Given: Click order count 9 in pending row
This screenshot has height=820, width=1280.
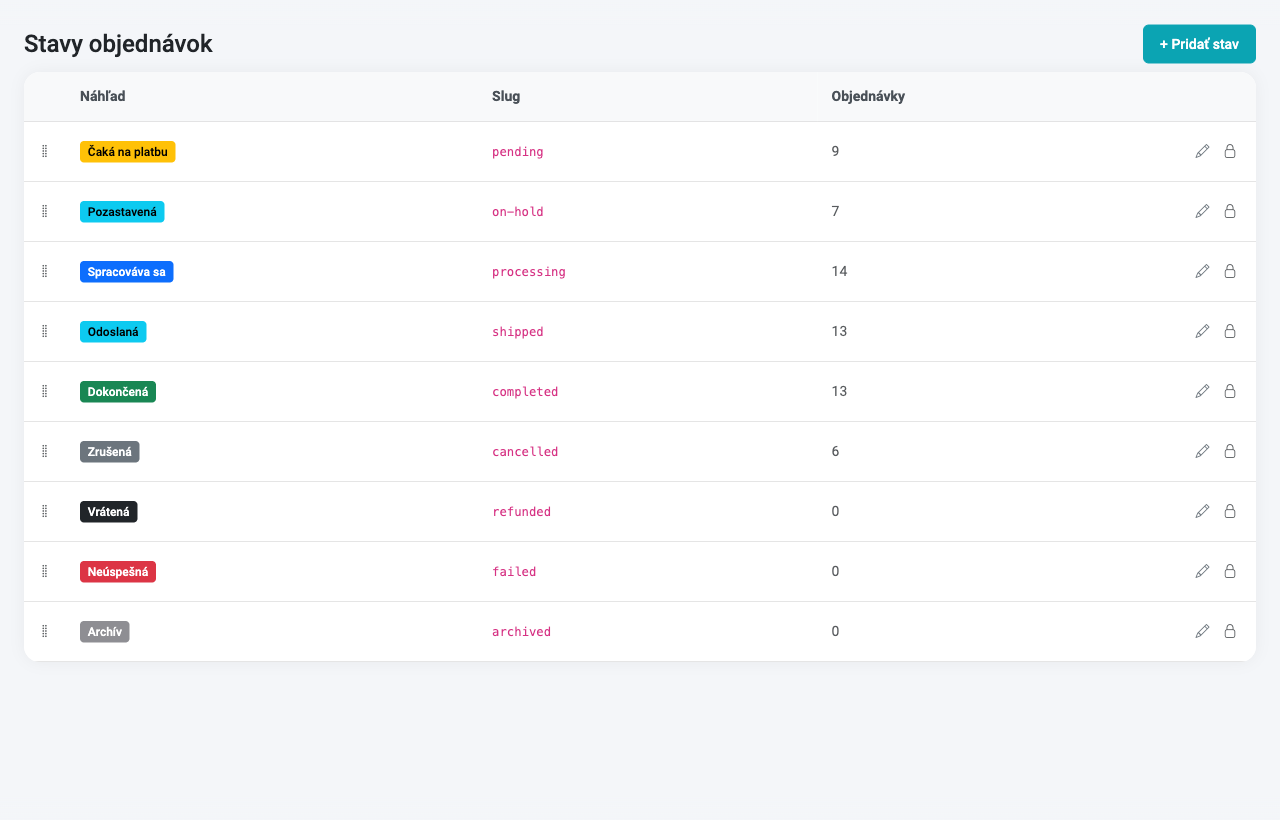Looking at the screenshot, I should coord(835,151).
